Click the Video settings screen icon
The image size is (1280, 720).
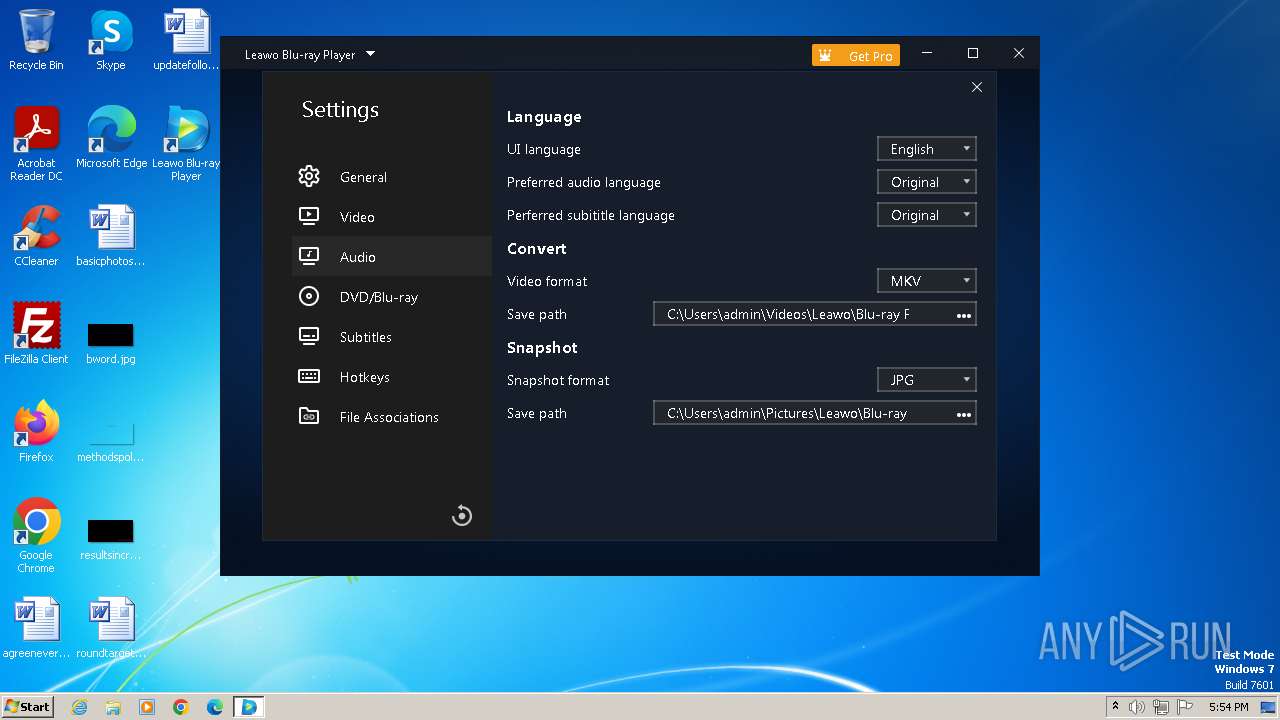pos(309,216)
